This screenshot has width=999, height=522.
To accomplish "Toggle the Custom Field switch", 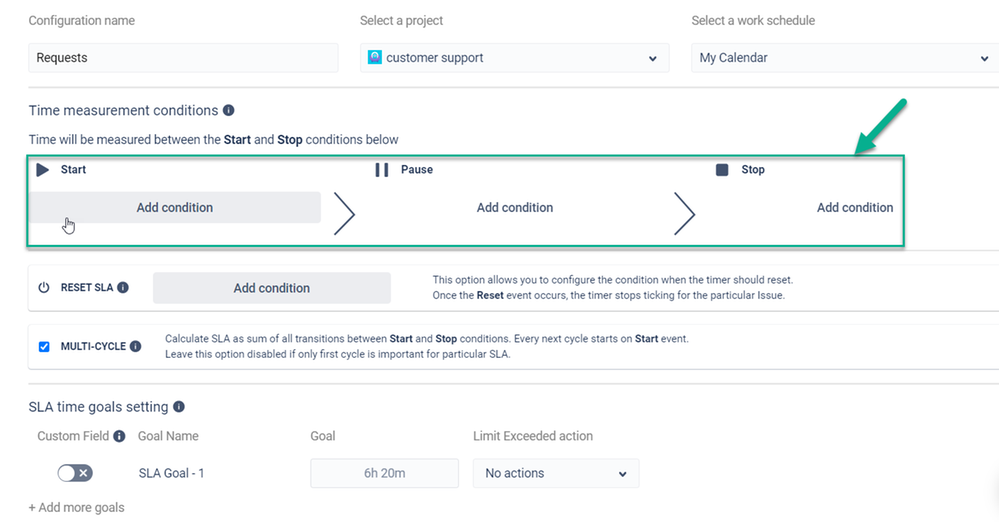I will pos(75,473).
